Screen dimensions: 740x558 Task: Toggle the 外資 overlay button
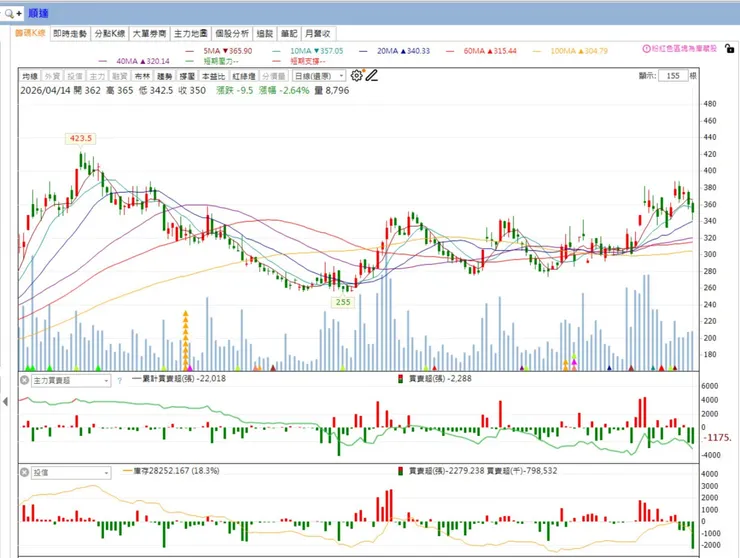tap(52, 76)
